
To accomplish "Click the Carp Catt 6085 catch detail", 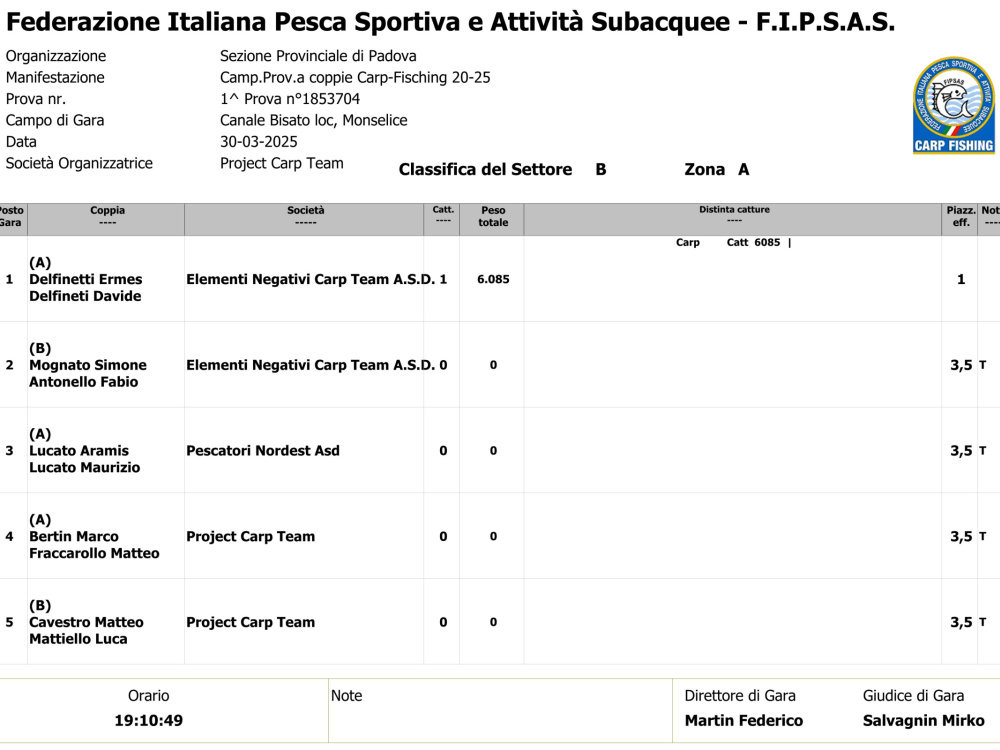I will pos(733,242).
